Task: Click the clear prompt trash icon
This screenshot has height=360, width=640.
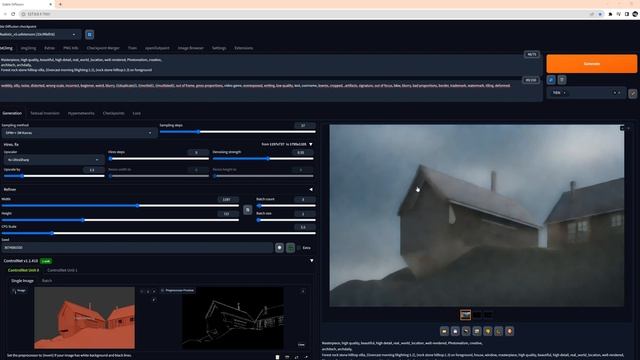Action: (562, 80)
